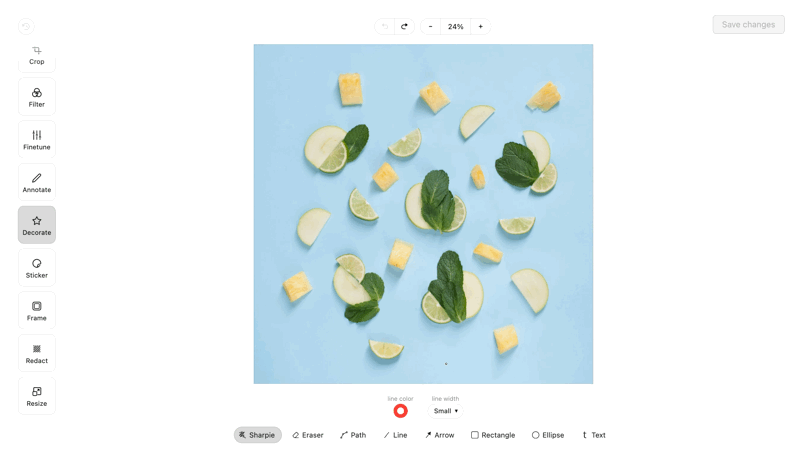Open the Crop tool
The width and height of the screenshot is (800, 459).
click(x=37, y=58)
